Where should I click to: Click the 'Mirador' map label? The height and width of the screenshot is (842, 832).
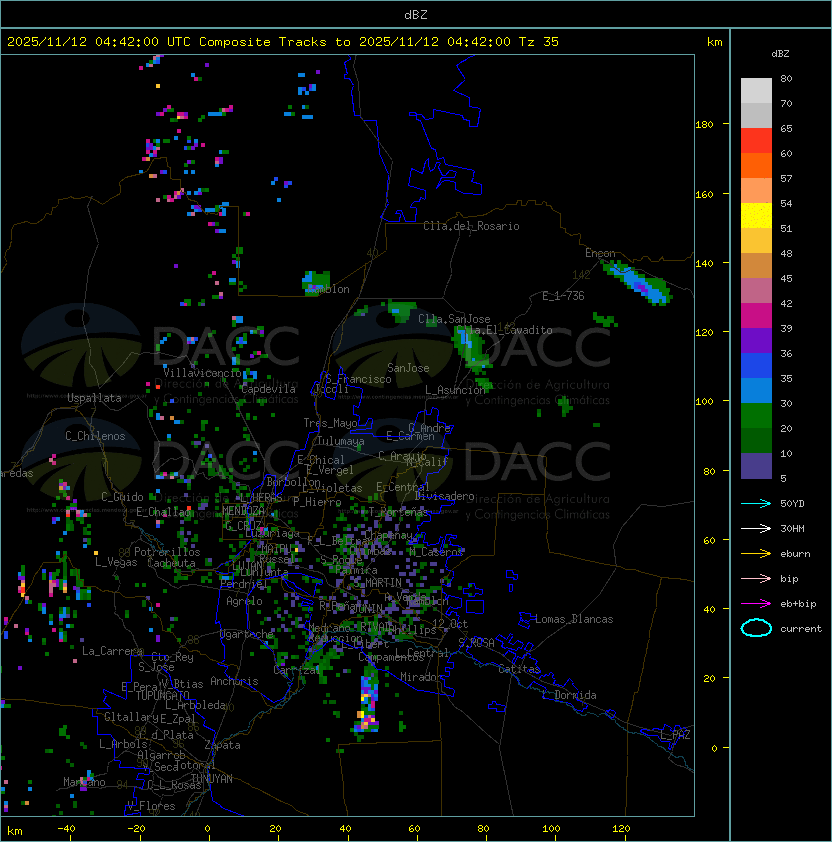coord(421,677)
